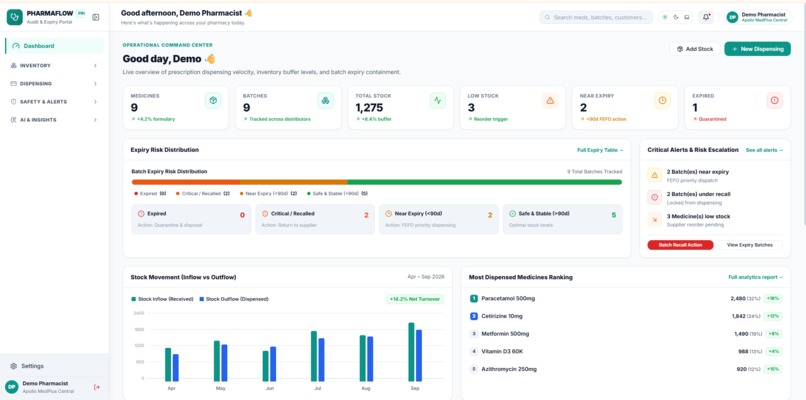Click the red logout icon
Viewport: 806px width, 400px height.
pyautogui.click(x=97, y=387)
